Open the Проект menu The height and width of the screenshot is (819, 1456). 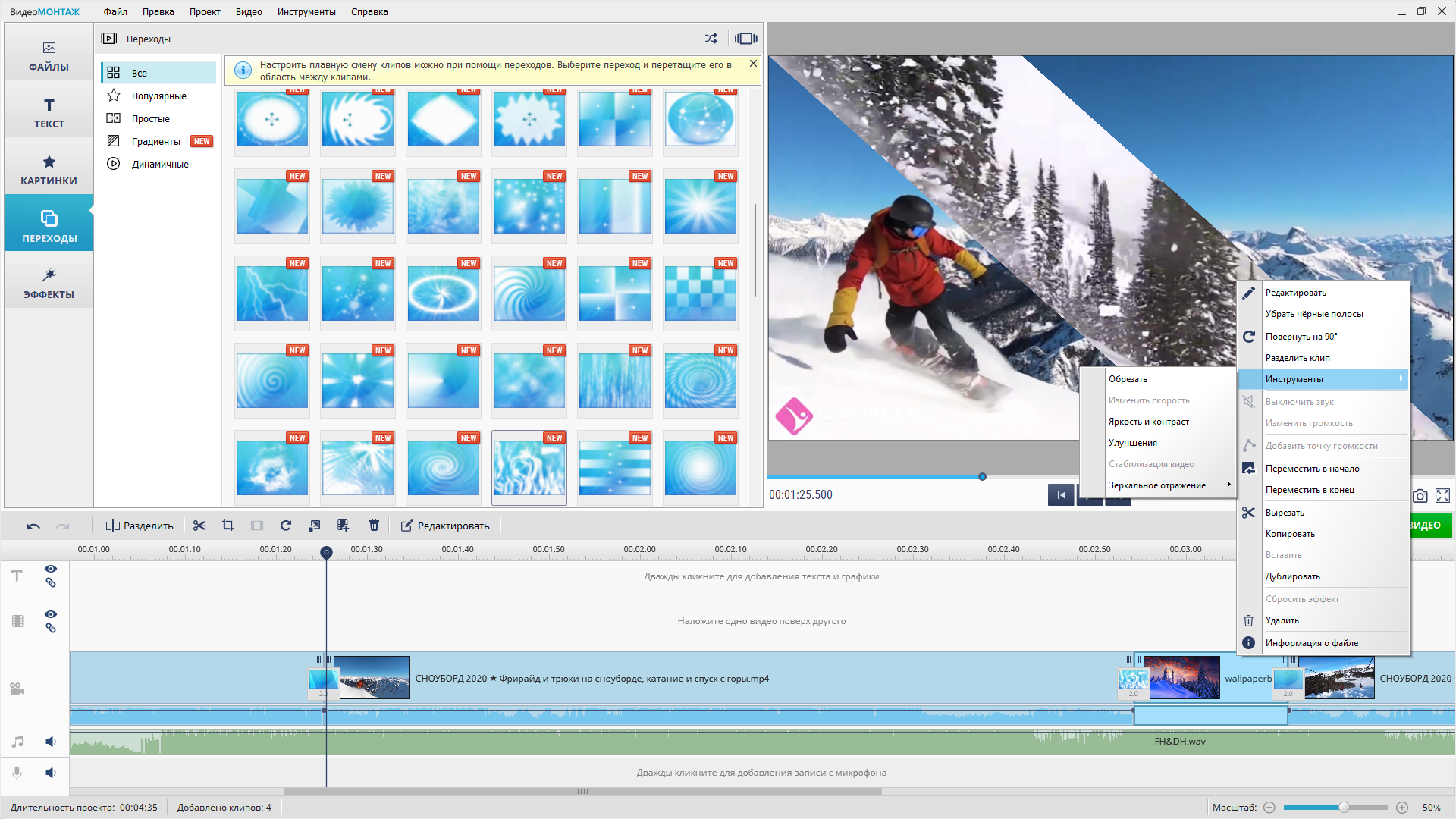tap(205, 11)
